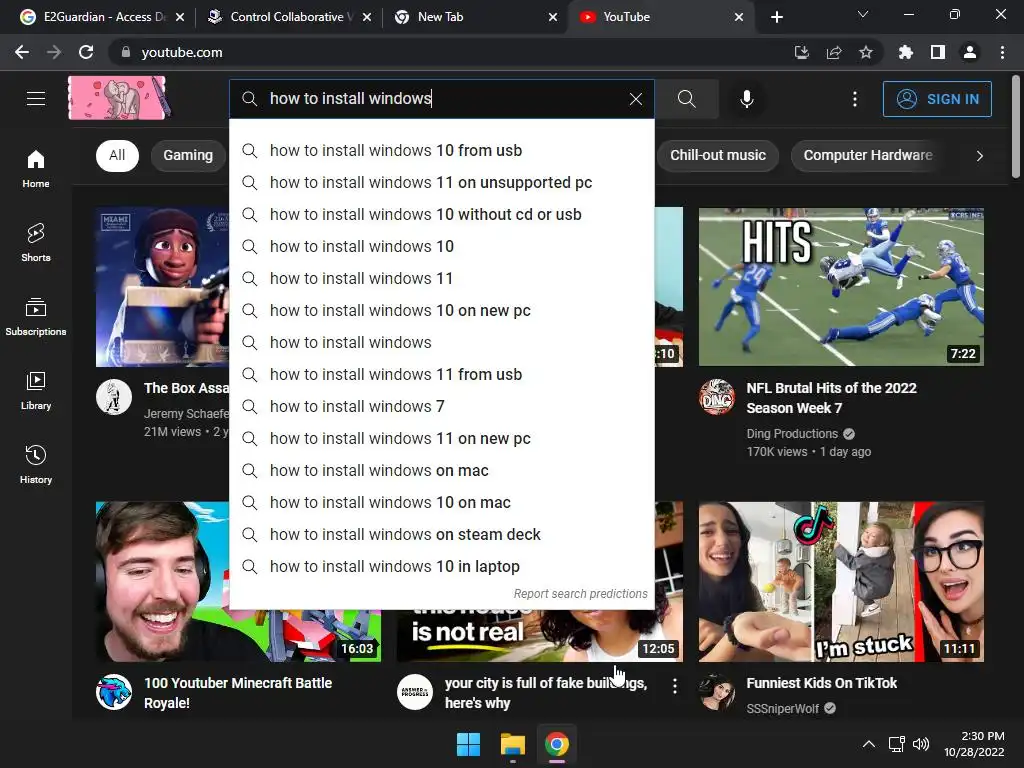1024x768 pixels.
Task: Choose suggestion 'how to install windows on mac'
Action: point(441,470)
